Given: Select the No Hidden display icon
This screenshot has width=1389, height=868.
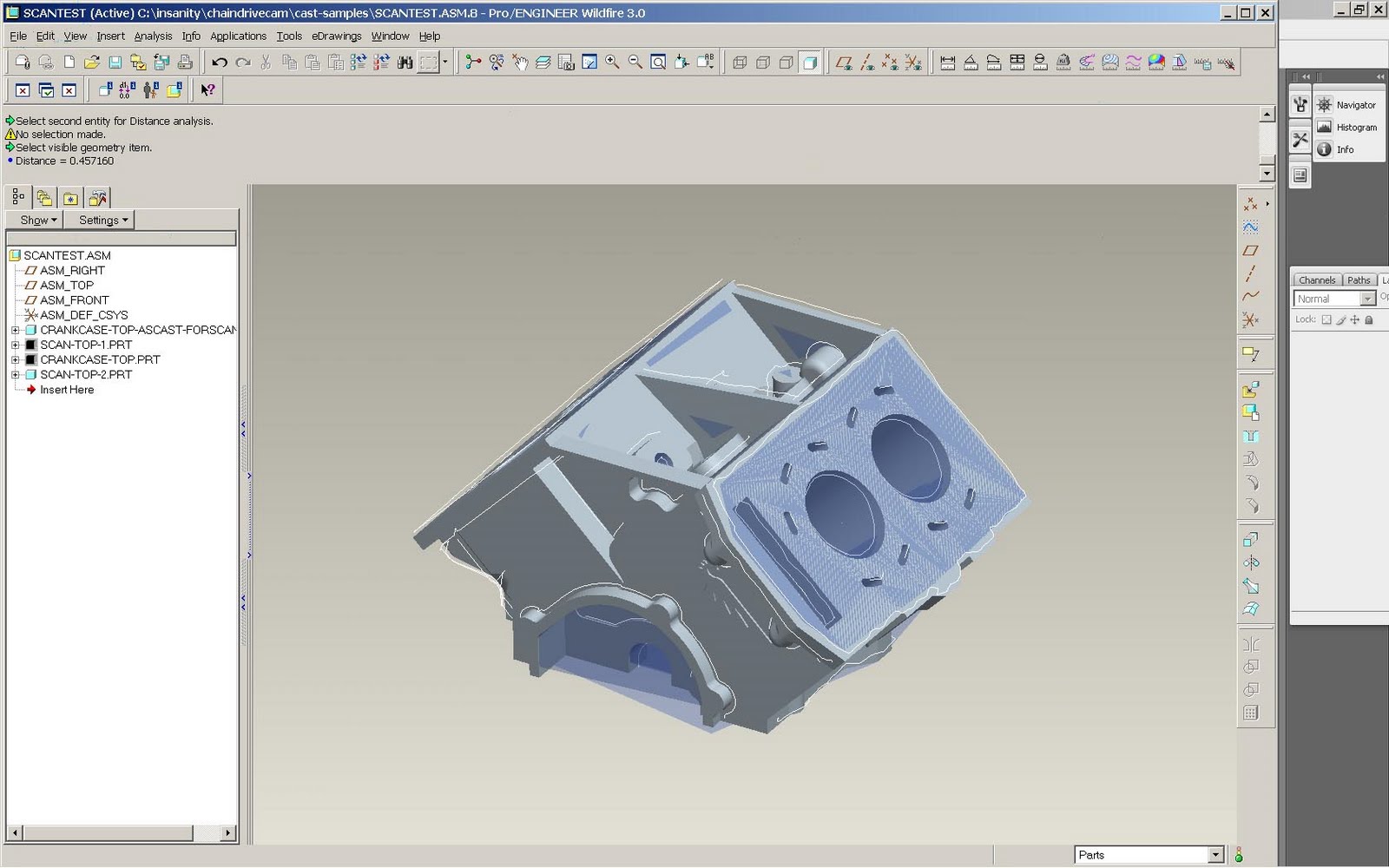Looking at the screenshot, I should point(787,62).
